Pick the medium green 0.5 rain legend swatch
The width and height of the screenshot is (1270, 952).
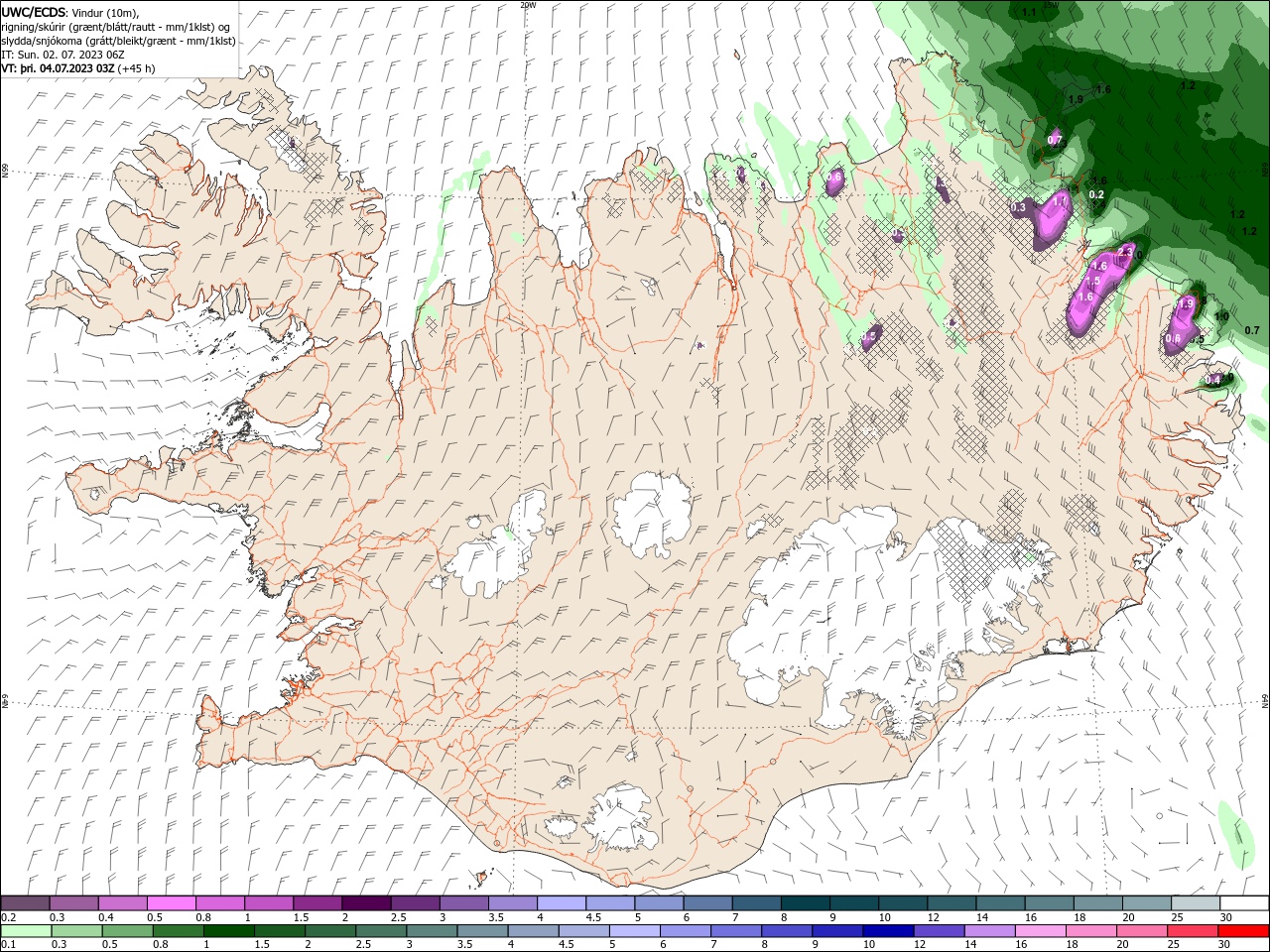(x=126, y=931)
